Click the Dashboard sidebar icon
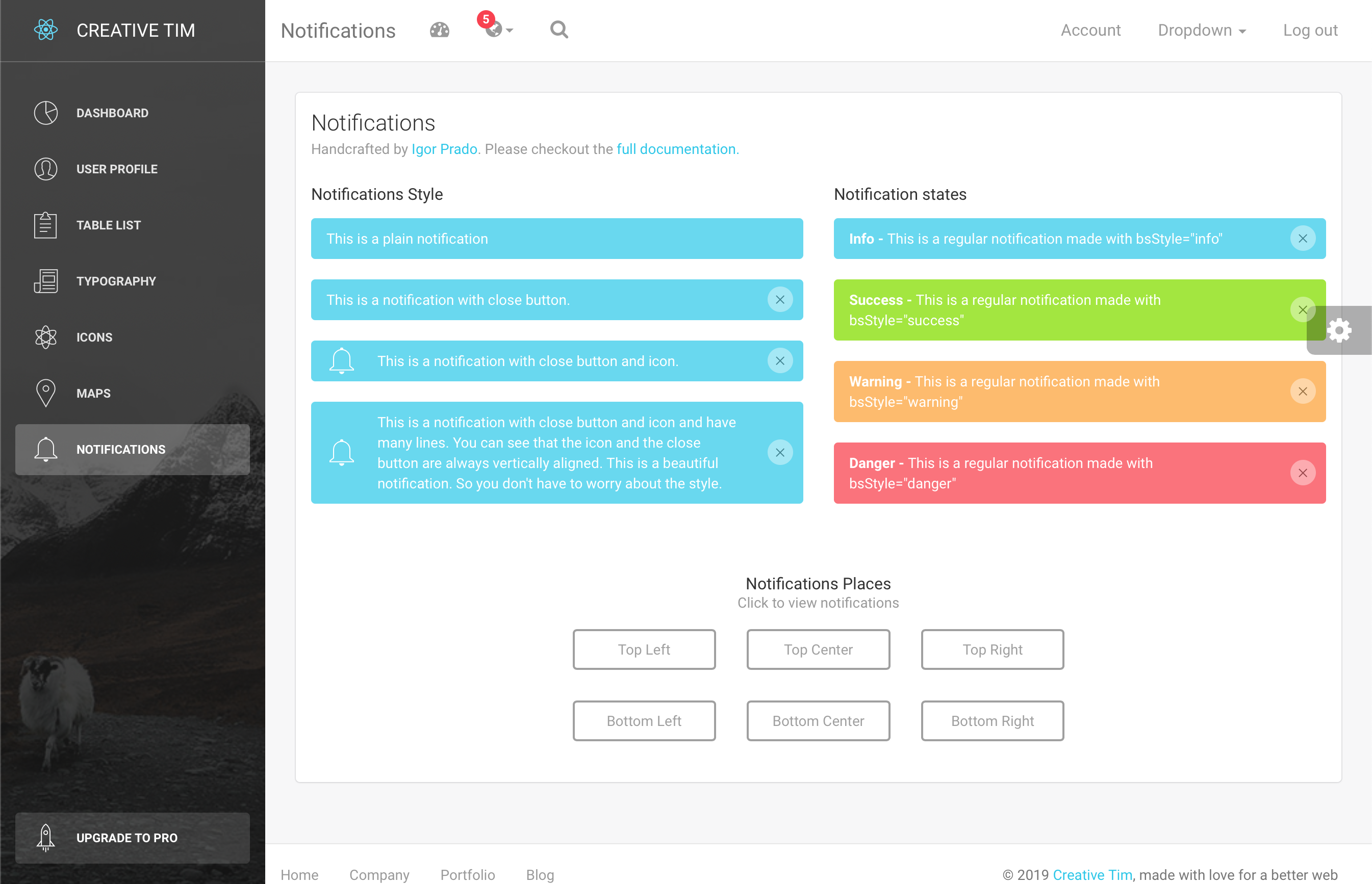The height and width of the screenshot is (884, 1372). click(46, 112)
